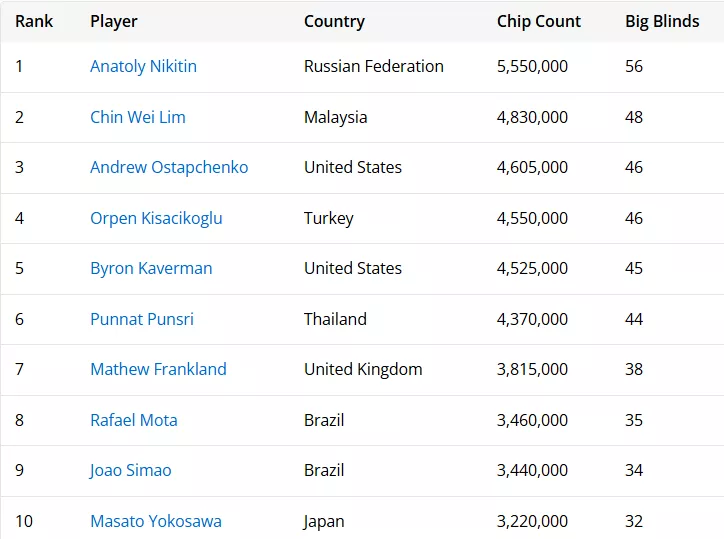Click the Malaysia country cell

click(x=336, y=117)
